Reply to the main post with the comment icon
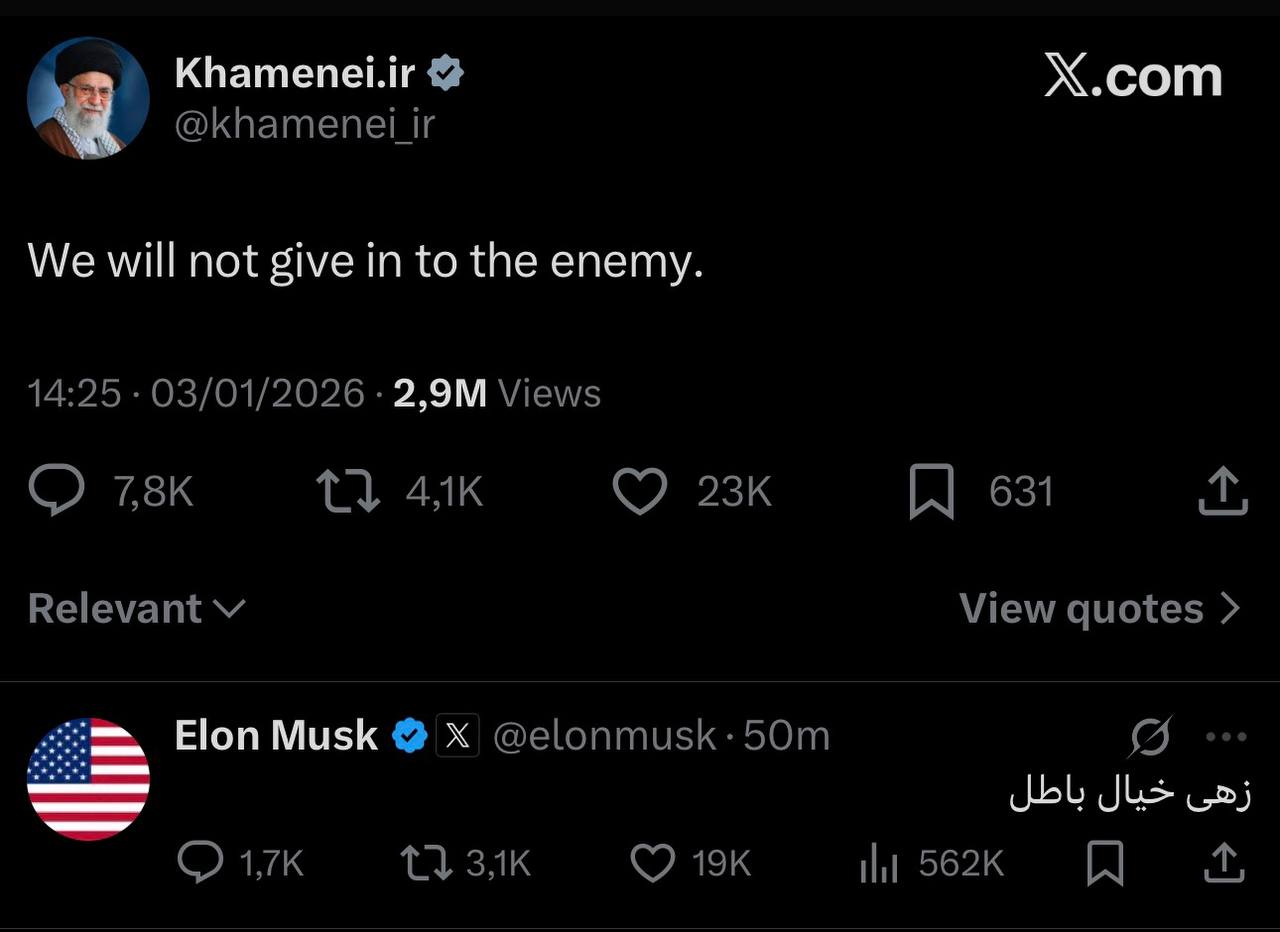Screen dimensions: 1280x932 pyautogui.click(x=57, y=492)
